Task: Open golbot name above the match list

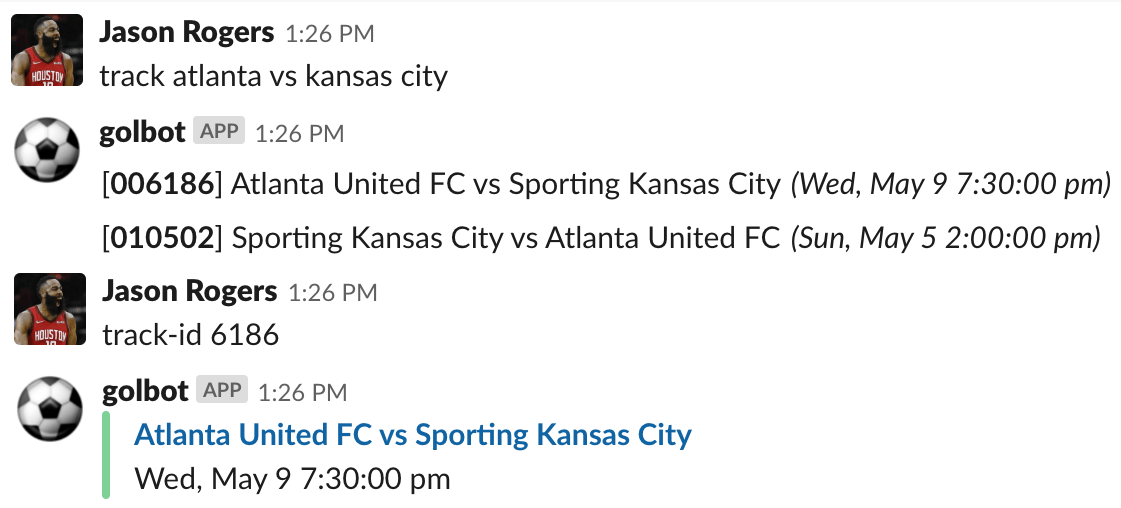Action: coord(142,132)
